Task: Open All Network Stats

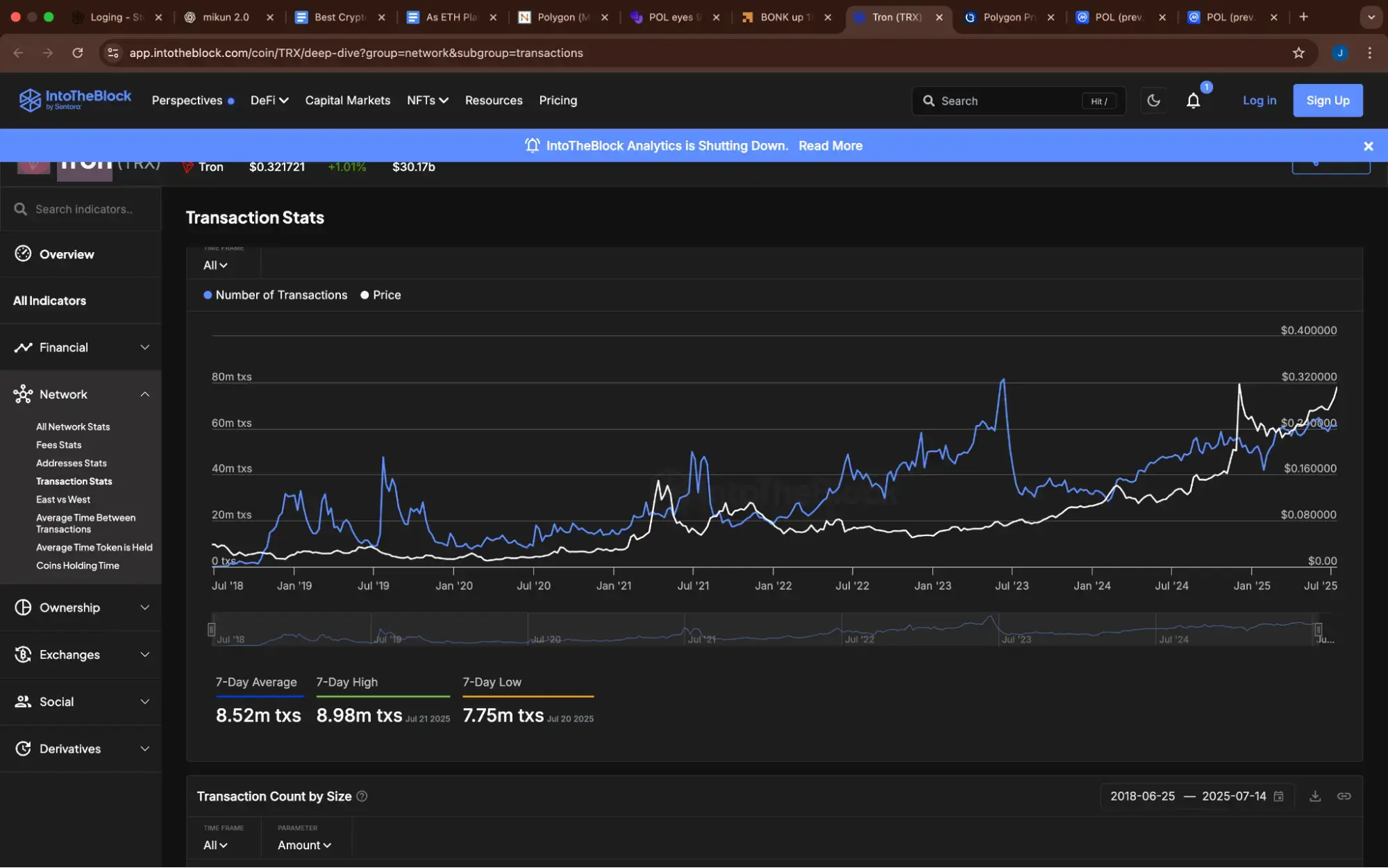Action: 73,427
